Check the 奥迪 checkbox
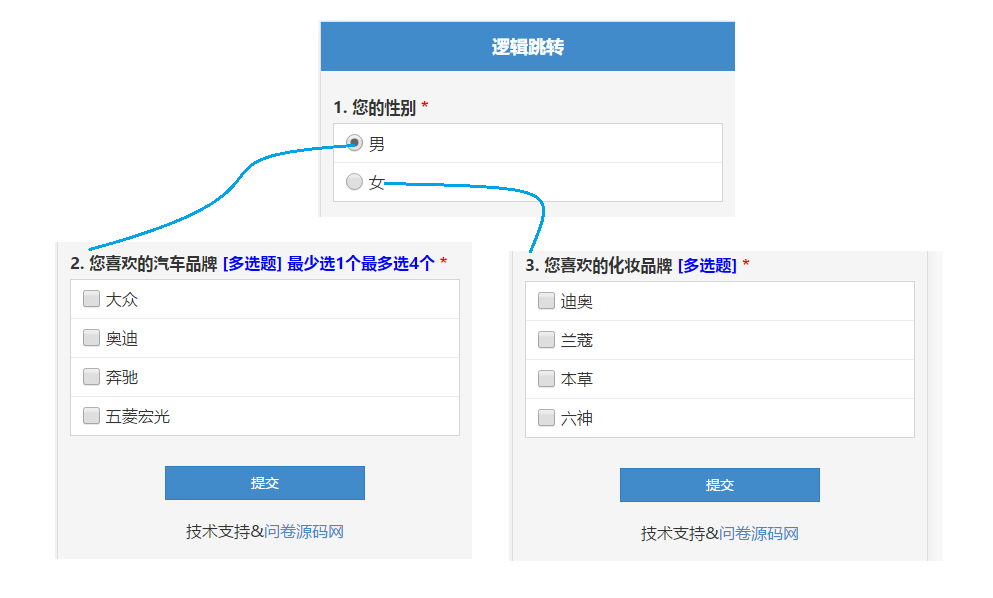The image size is (993, 598). point(91,338)
